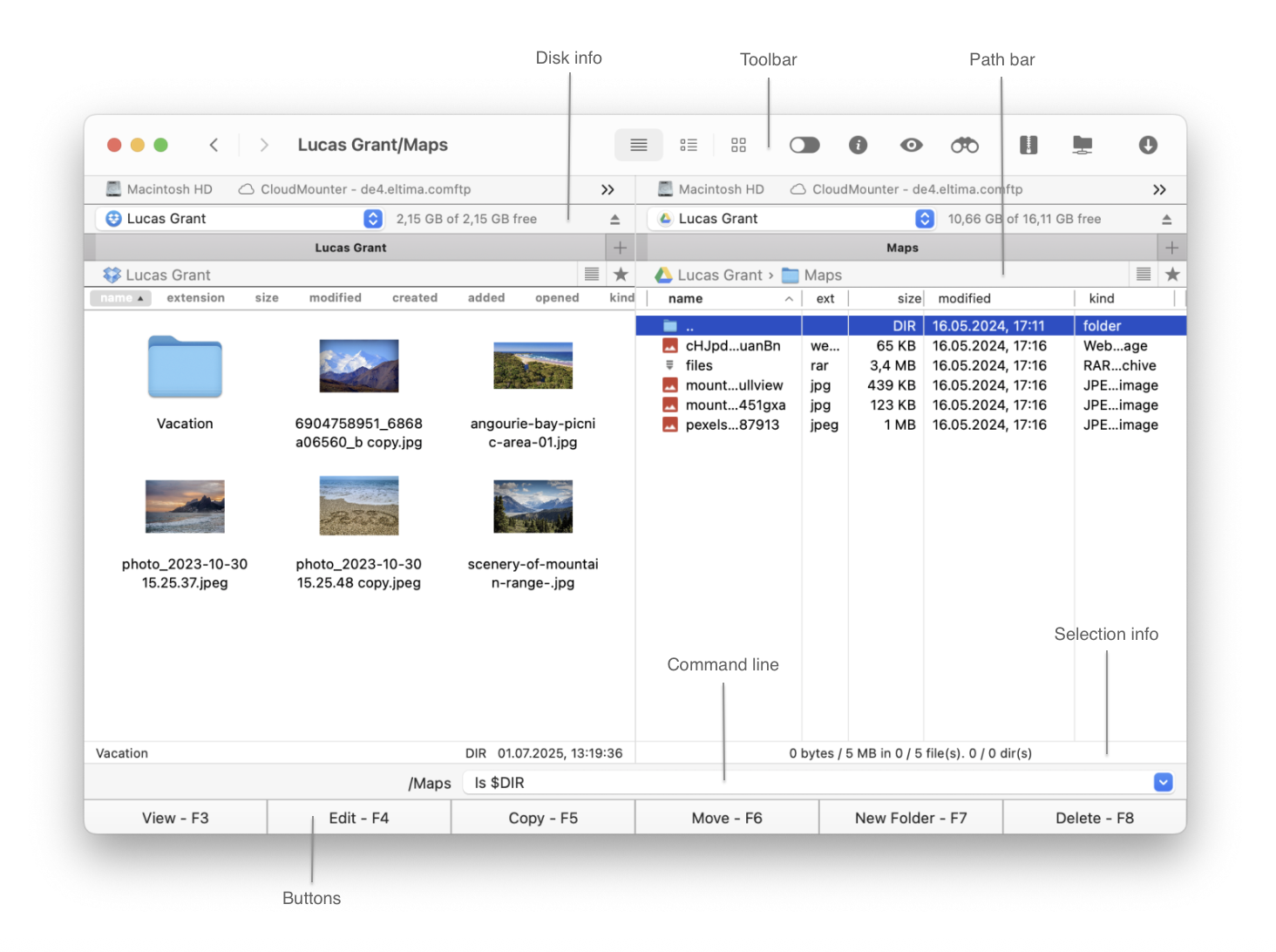
Task: Select the Maps tab in right pane
Action: [901, 248]
